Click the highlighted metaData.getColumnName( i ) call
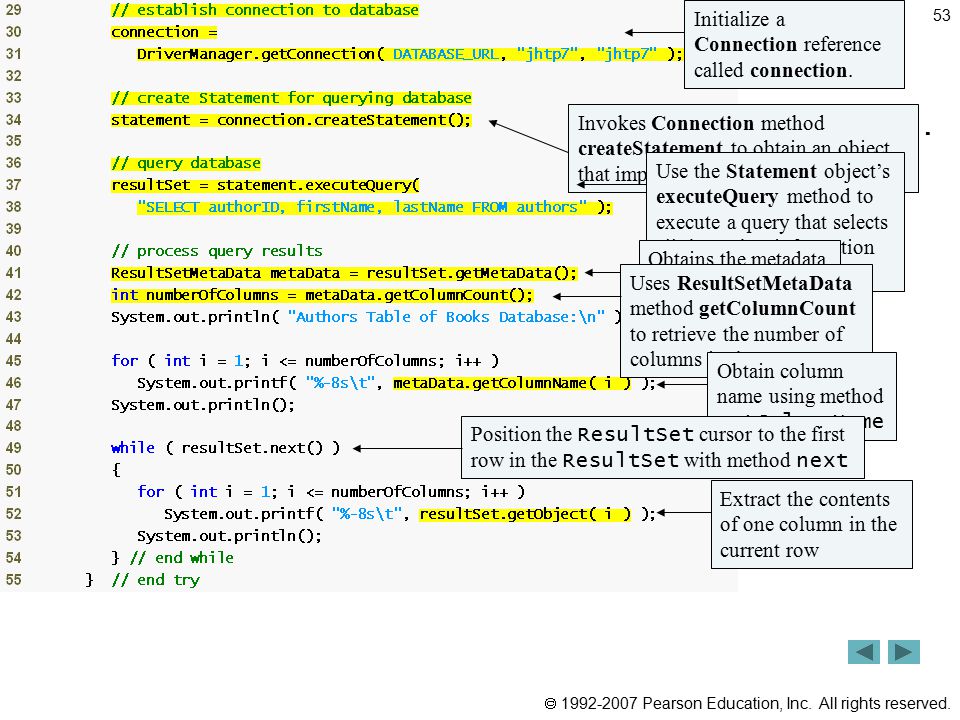Screen dimensions: 960x720 512,383
